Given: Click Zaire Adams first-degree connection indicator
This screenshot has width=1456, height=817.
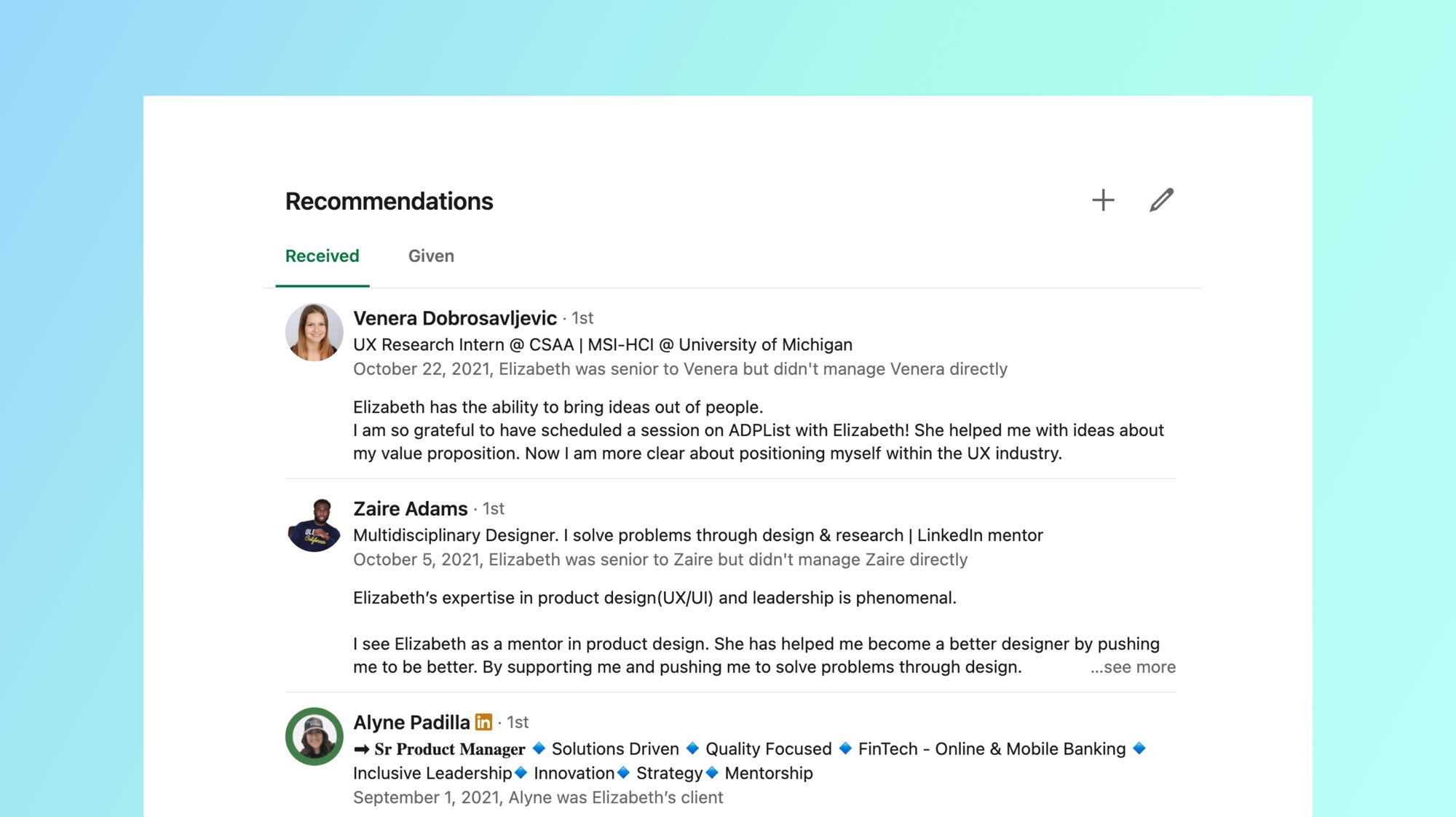Looking at the screenshot, I should (x=492, y=508).
